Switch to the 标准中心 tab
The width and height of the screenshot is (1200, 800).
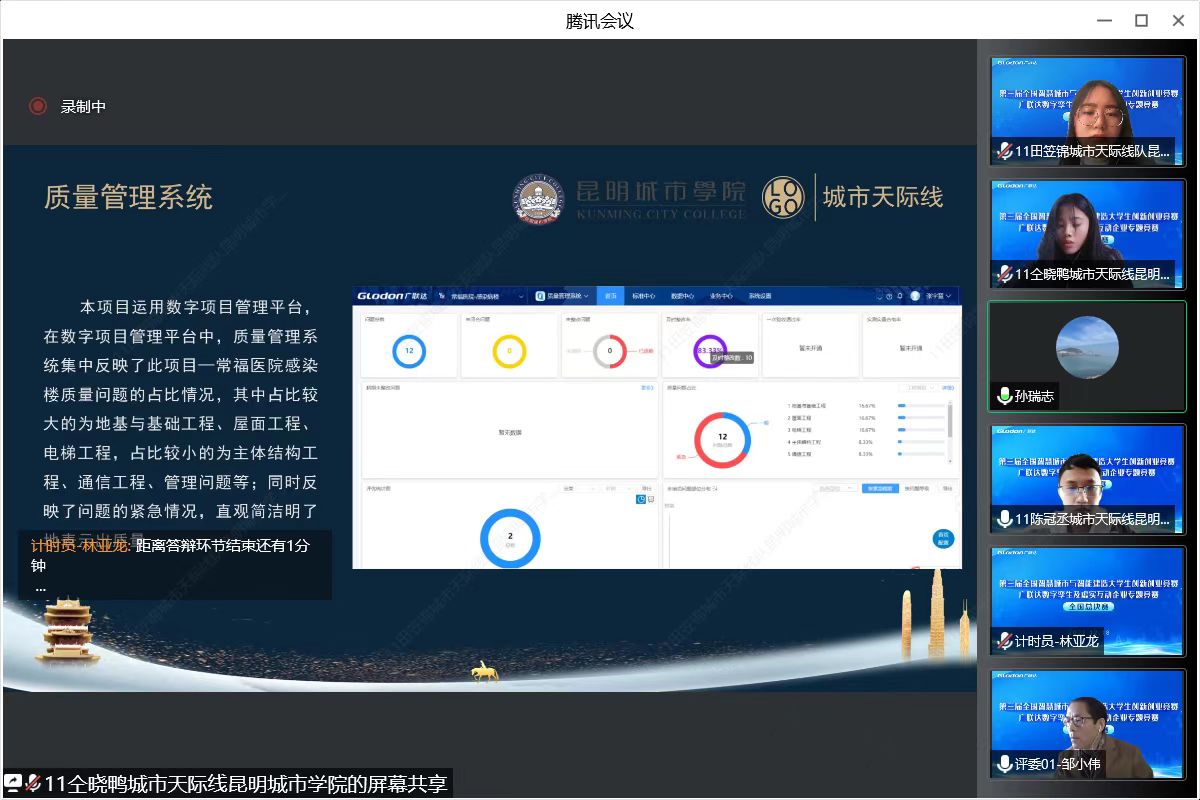click(643, 296)
